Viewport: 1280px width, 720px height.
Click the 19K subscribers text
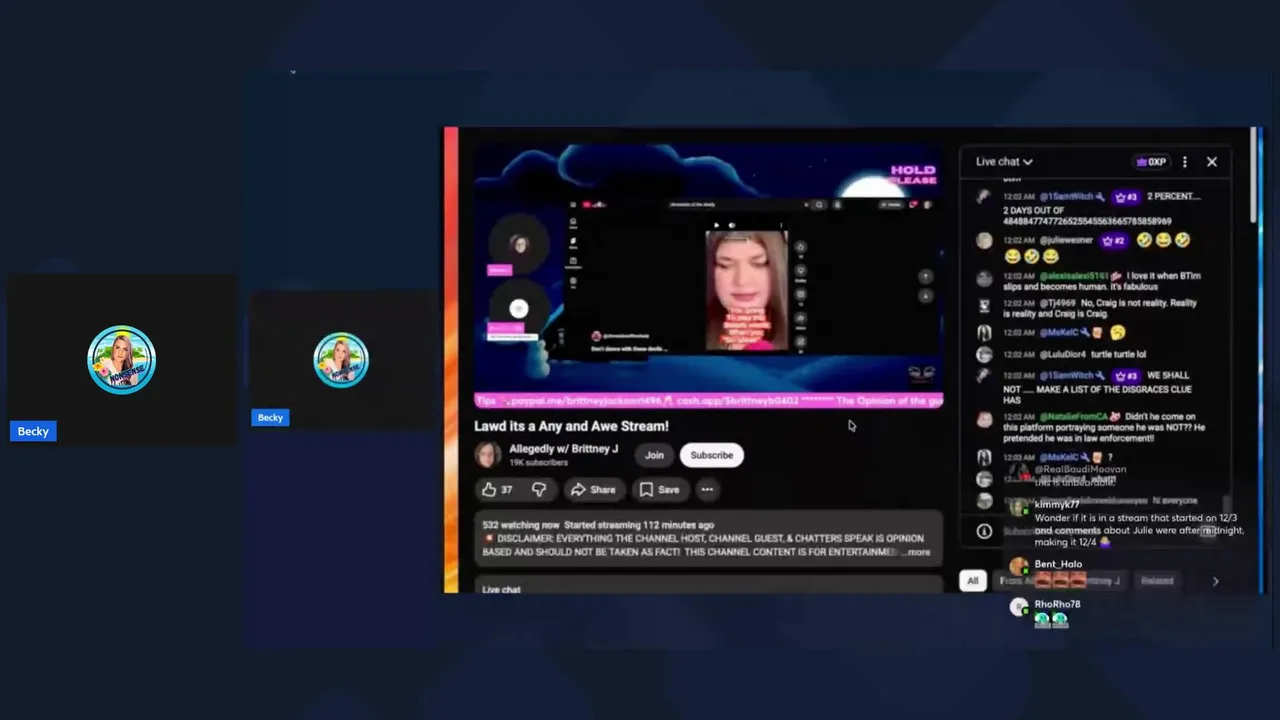[x=538, y=463]
